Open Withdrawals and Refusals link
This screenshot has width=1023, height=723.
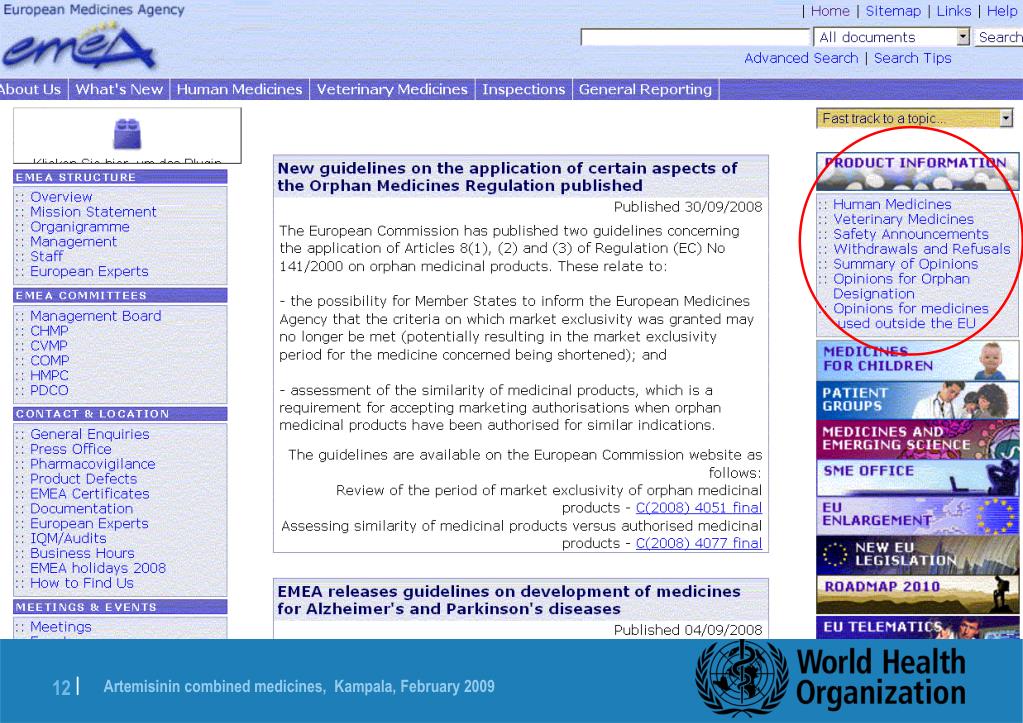(x=922, y=249)
